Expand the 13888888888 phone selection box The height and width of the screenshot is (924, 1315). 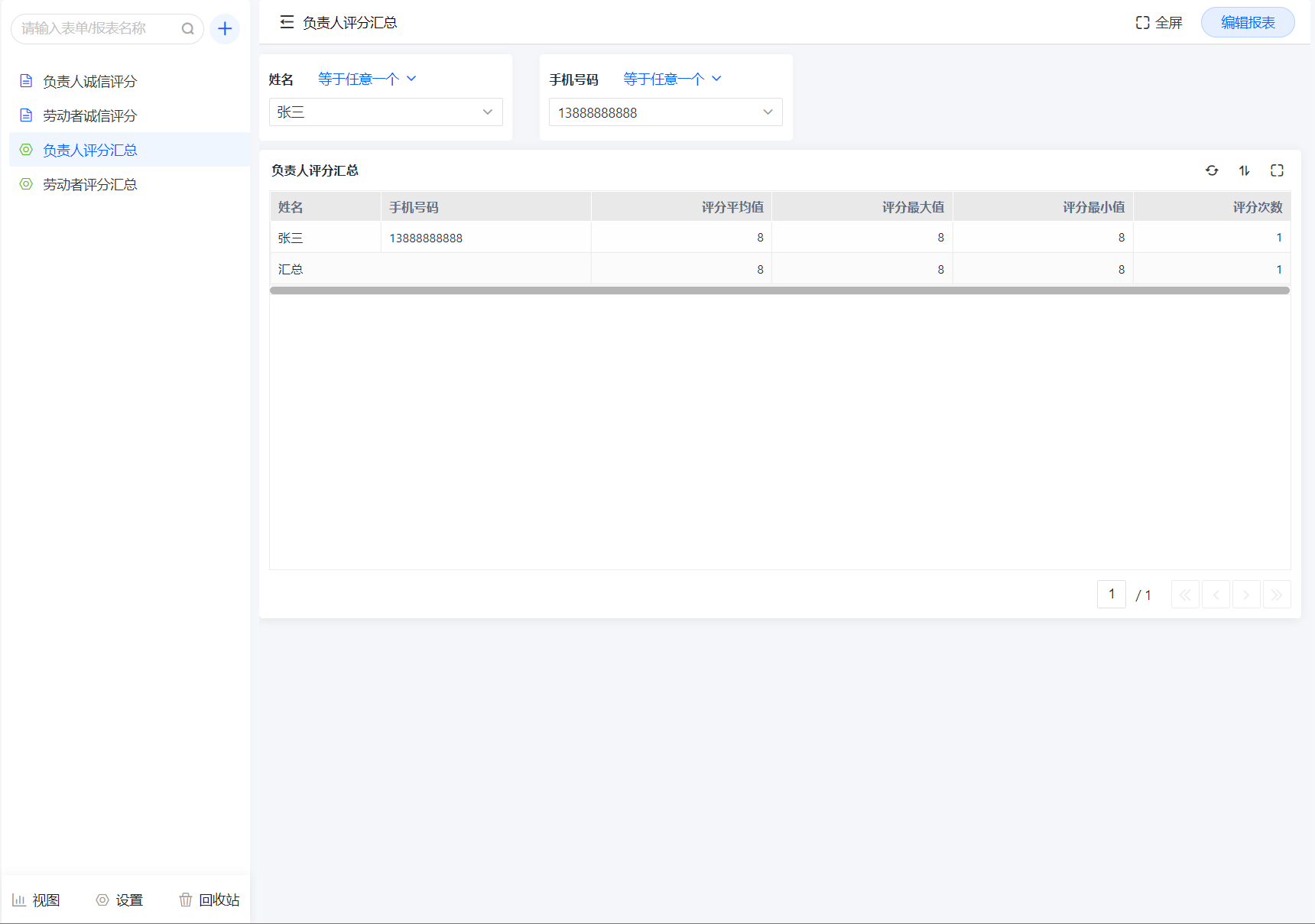click(x=665, y=112)
